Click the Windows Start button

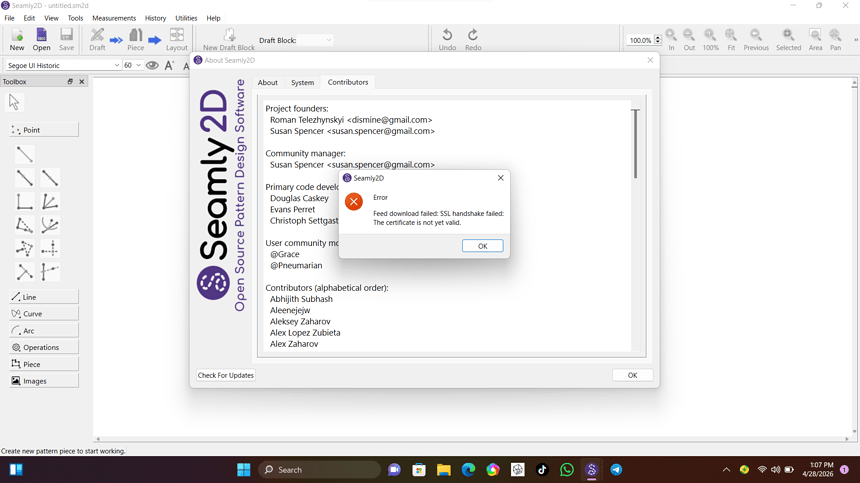(x=244, y=470)
